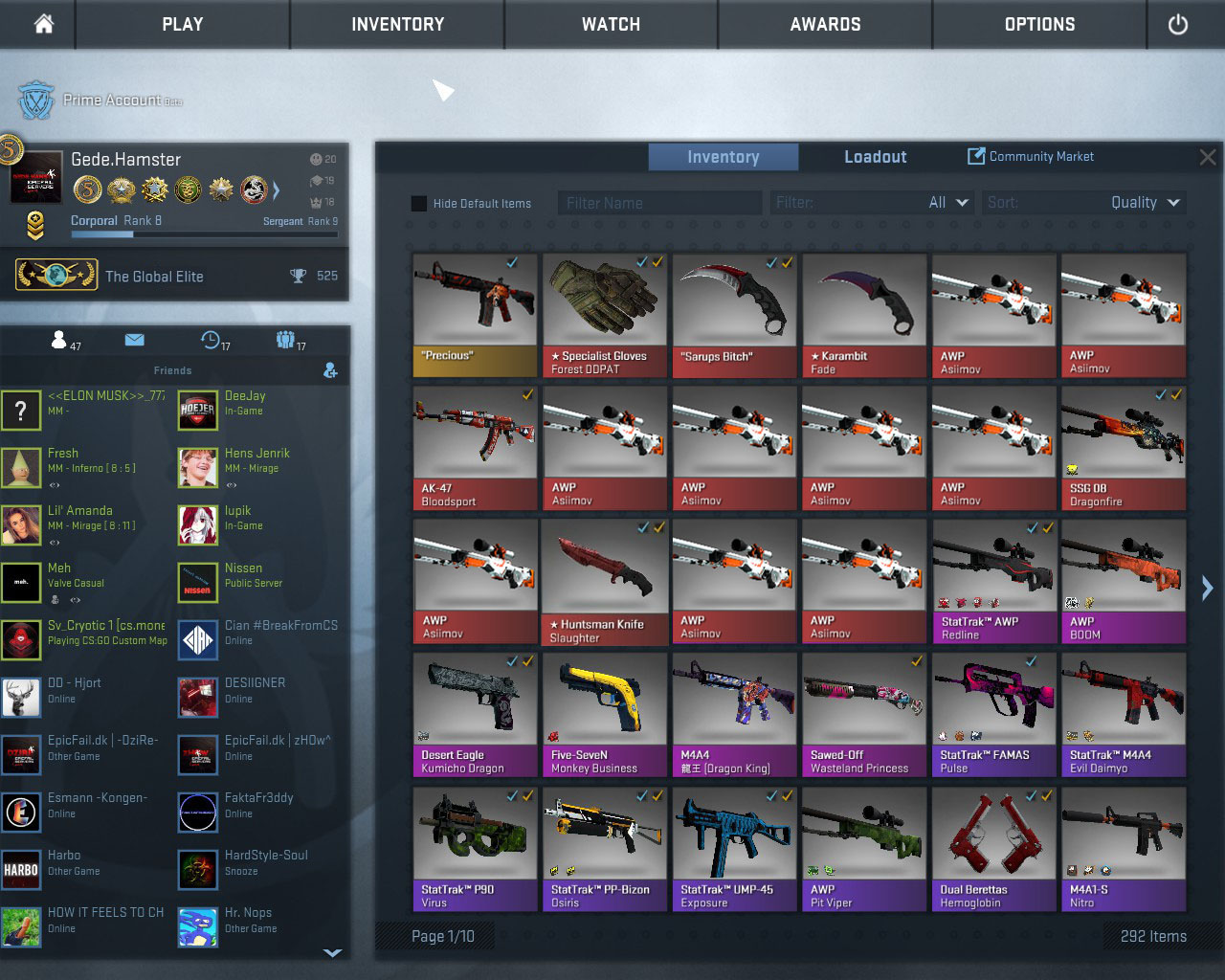Open the friends list tab icon
Screen dimensions: 1225x980
[59, 340]
